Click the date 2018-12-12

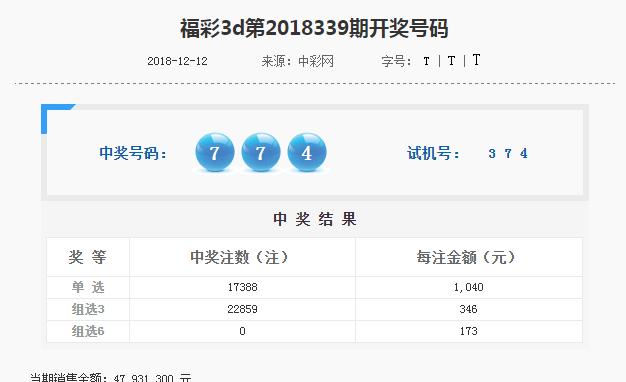tap(177, 61)
